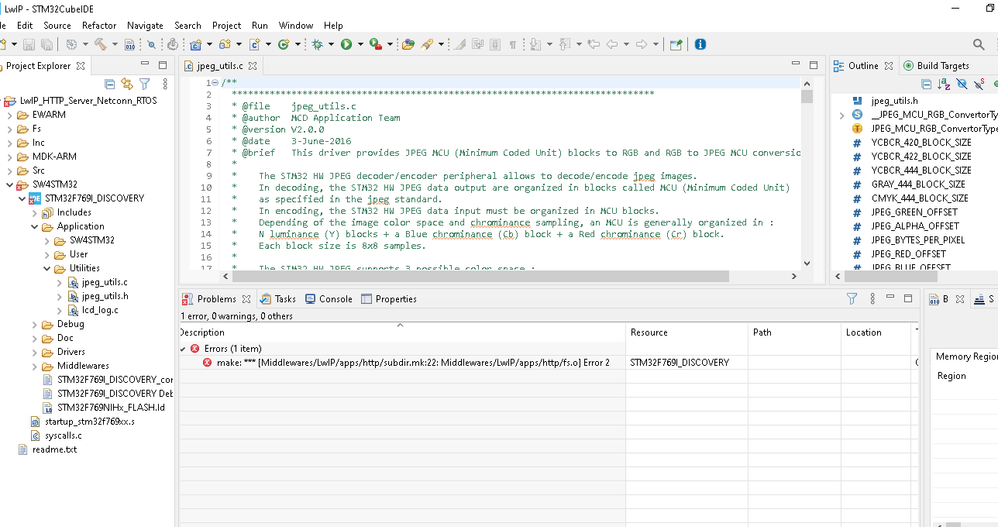Viewport: 998px width, 527px height.
Task: Click the editor horizontal scrollbar thumb
Action: tap(481, 276)
